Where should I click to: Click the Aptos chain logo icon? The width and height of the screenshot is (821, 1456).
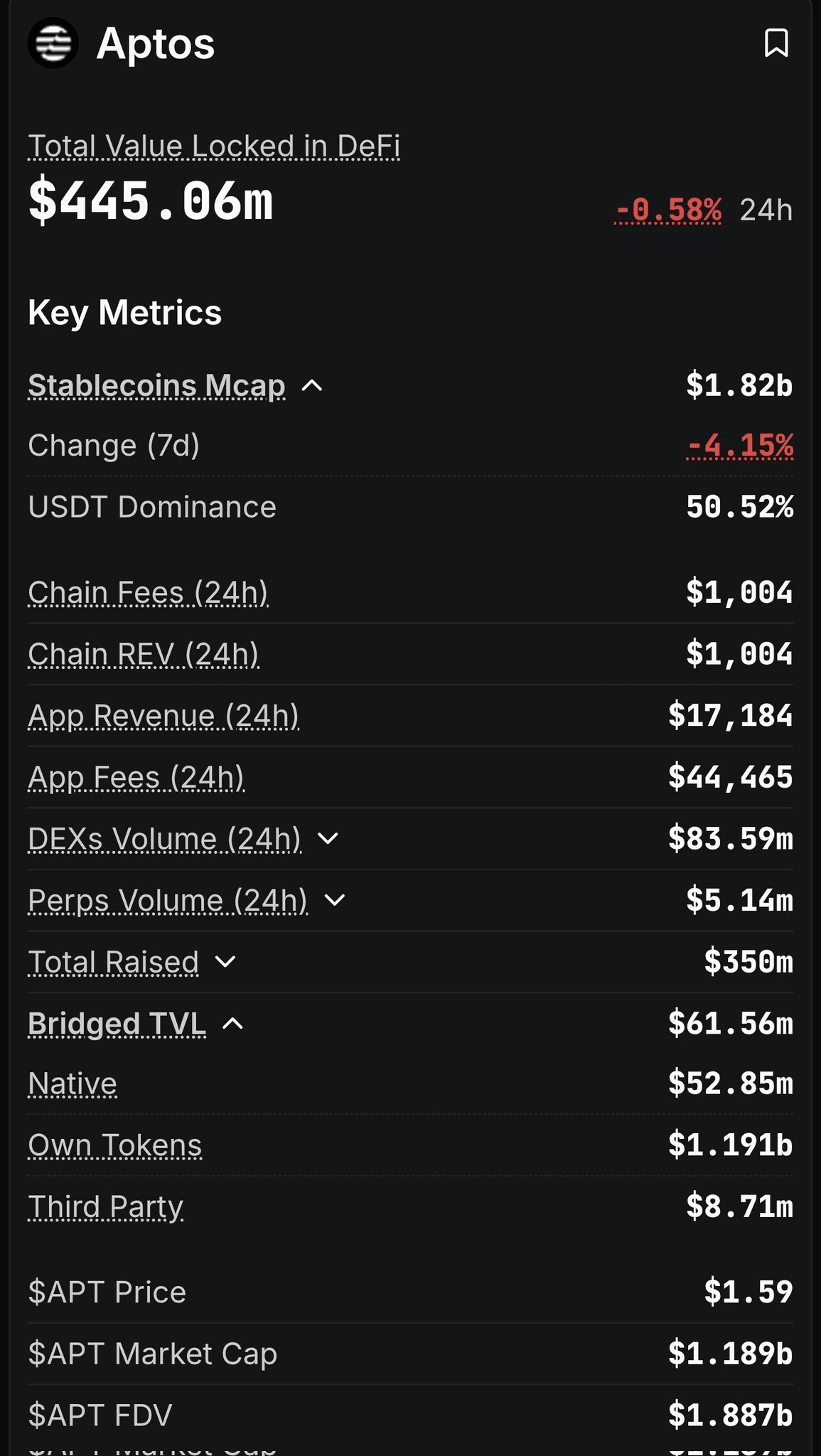pos(53,43)
